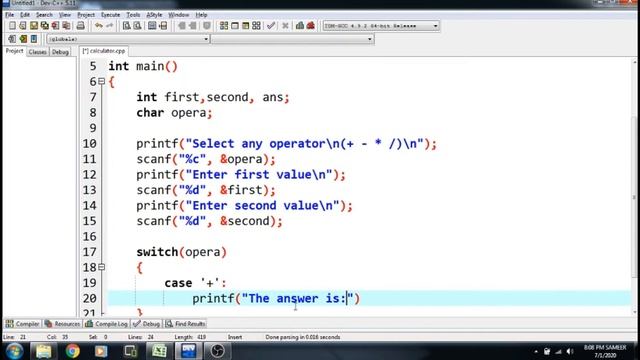Click the Rebuild All toolbar icon
This screenshot has height=360, width=640.
[x=256, y=26]
